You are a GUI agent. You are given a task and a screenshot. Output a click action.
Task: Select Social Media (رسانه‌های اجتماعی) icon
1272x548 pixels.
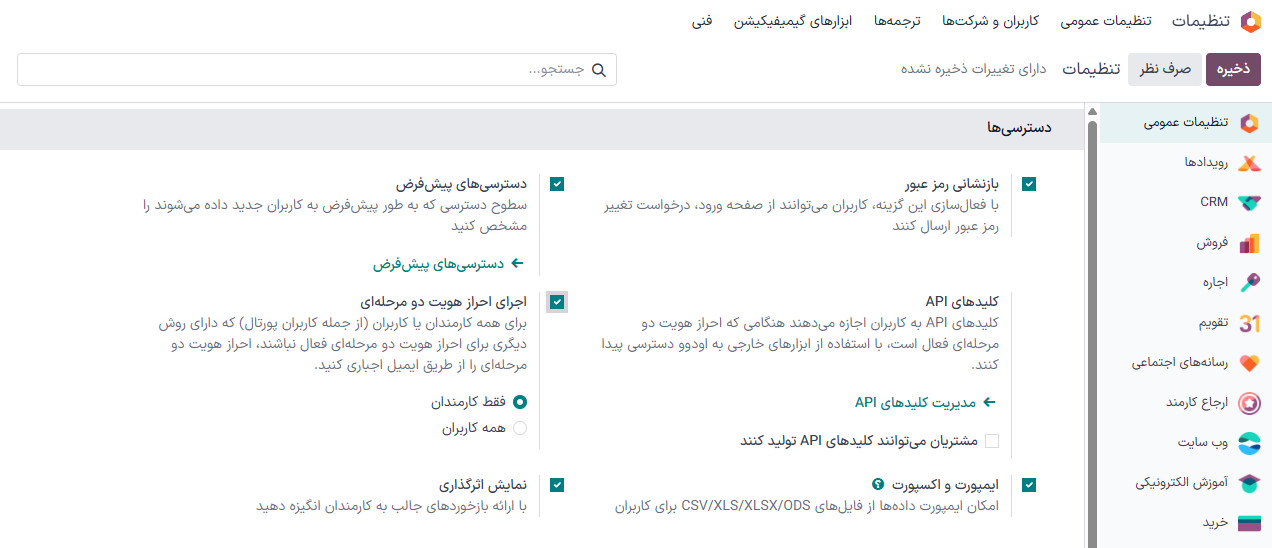coord(1249,363)
